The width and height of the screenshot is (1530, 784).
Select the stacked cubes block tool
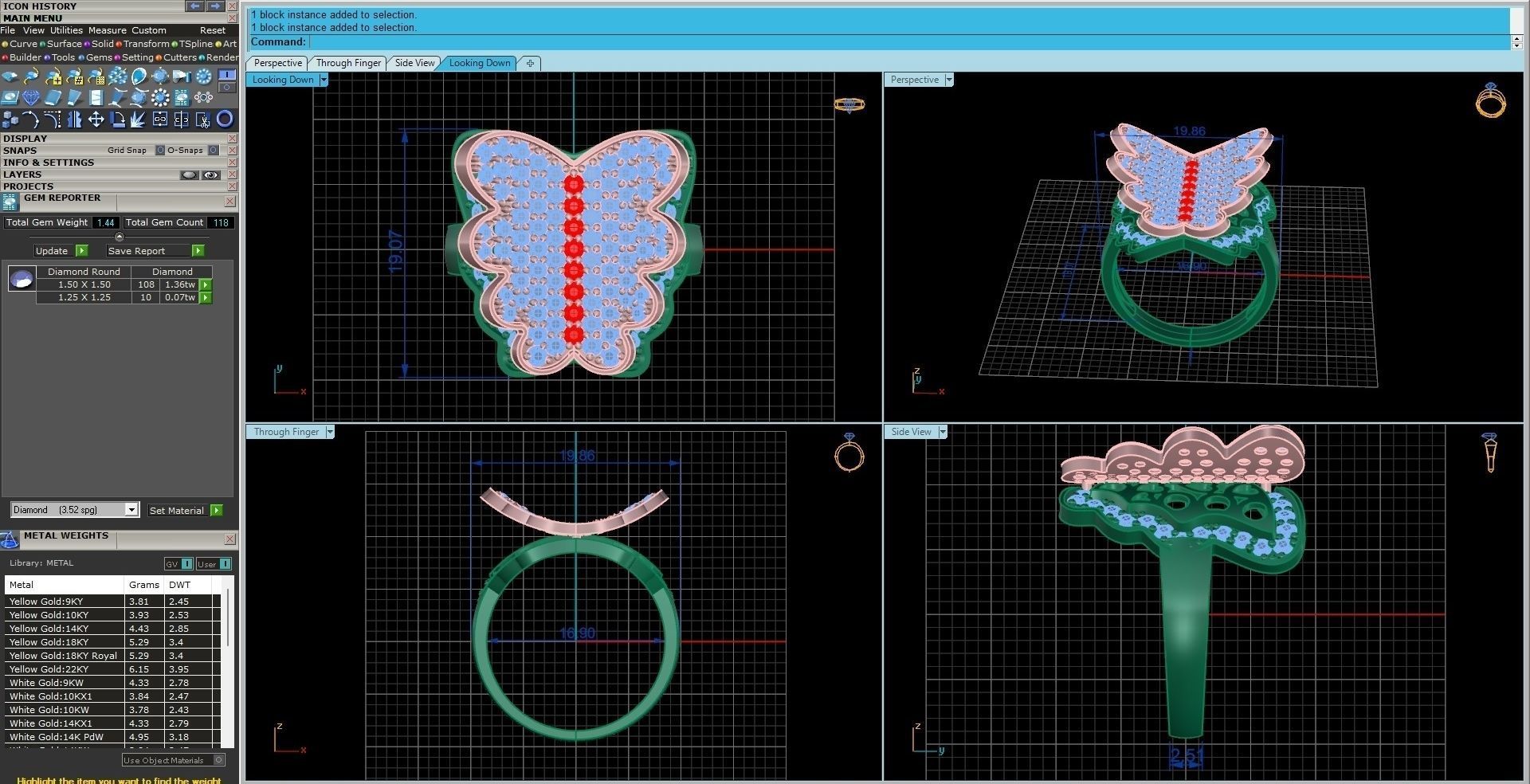pos(10,120)
